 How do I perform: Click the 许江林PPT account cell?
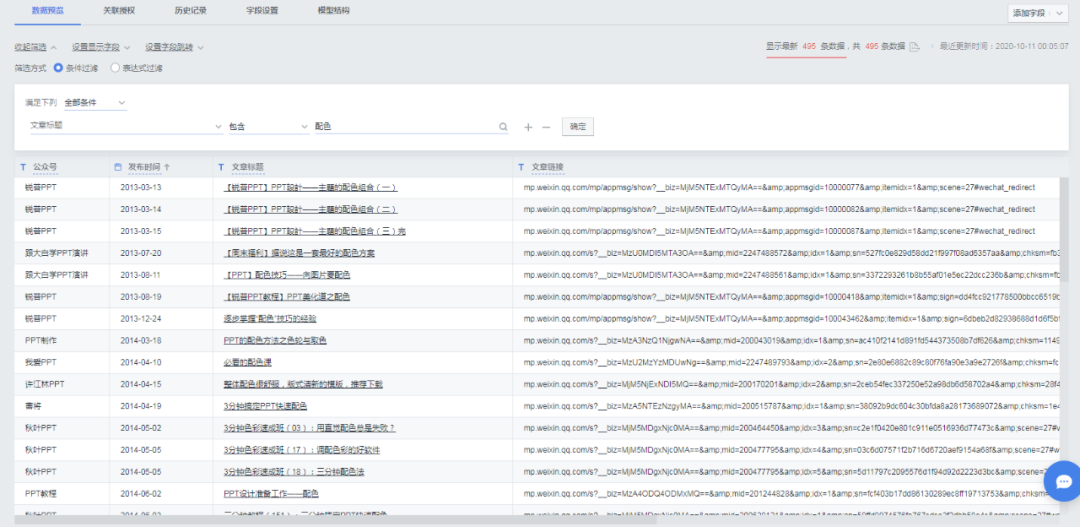(x=45, y=384)
